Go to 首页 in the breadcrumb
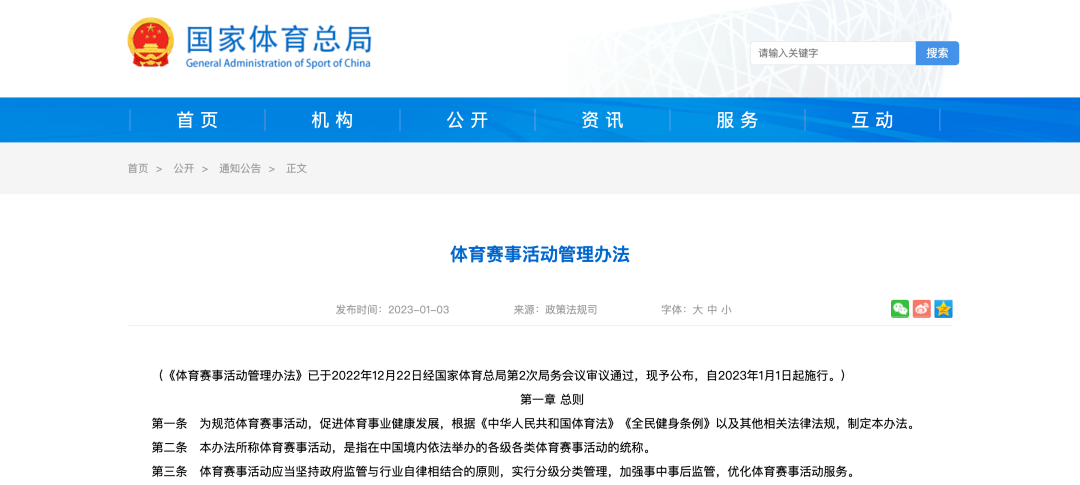1080x485 pixels. point(138,168)
